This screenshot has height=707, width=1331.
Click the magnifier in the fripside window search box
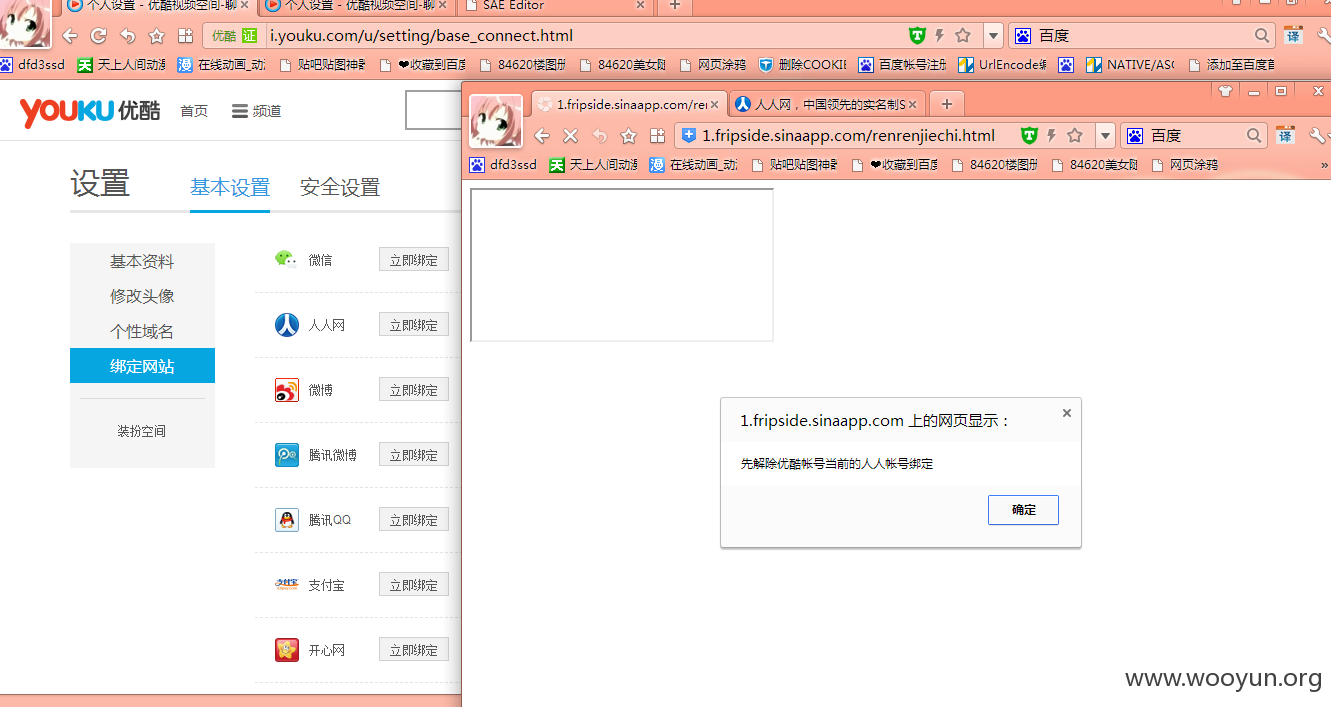[1254, 135]
